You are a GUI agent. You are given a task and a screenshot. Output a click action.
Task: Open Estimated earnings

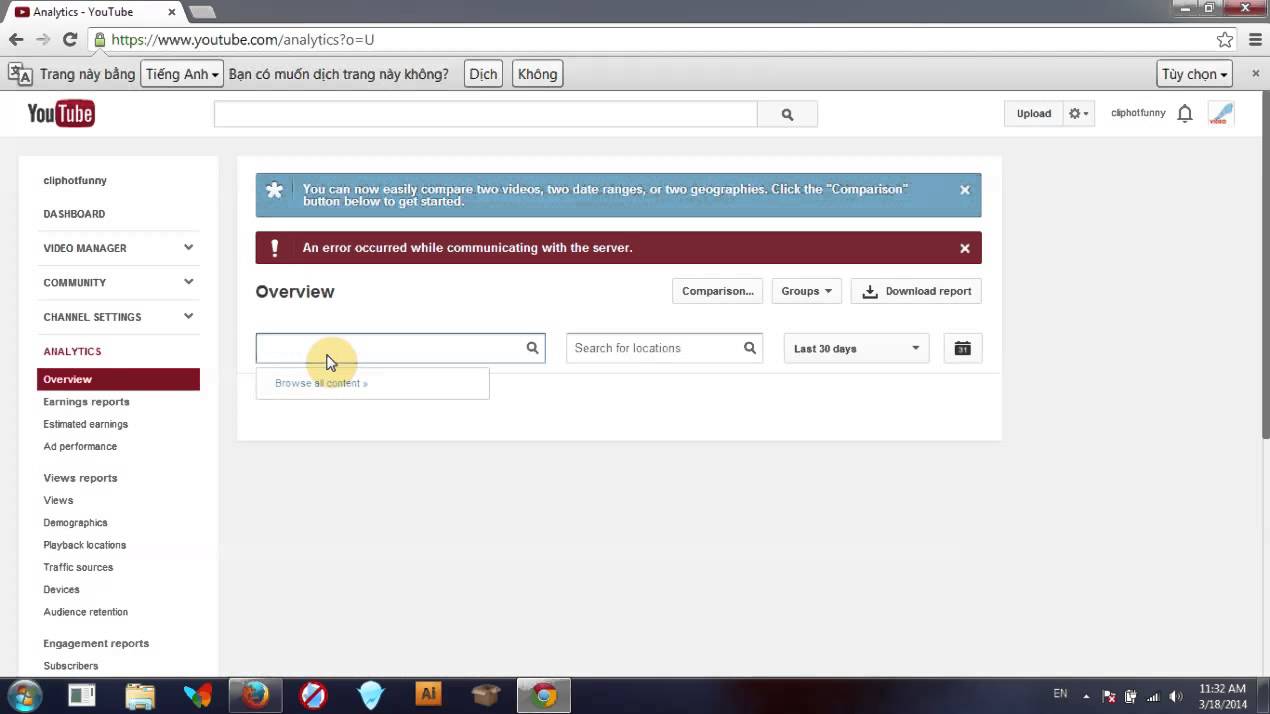click(x=85, y=424)
